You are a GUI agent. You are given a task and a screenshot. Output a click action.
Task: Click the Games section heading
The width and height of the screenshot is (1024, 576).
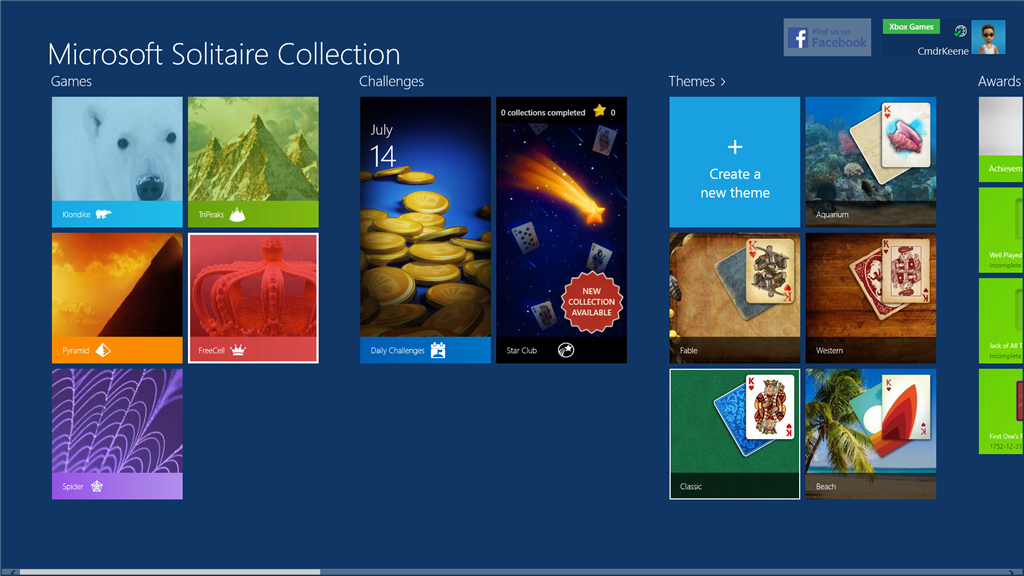[x=71, y=81]
